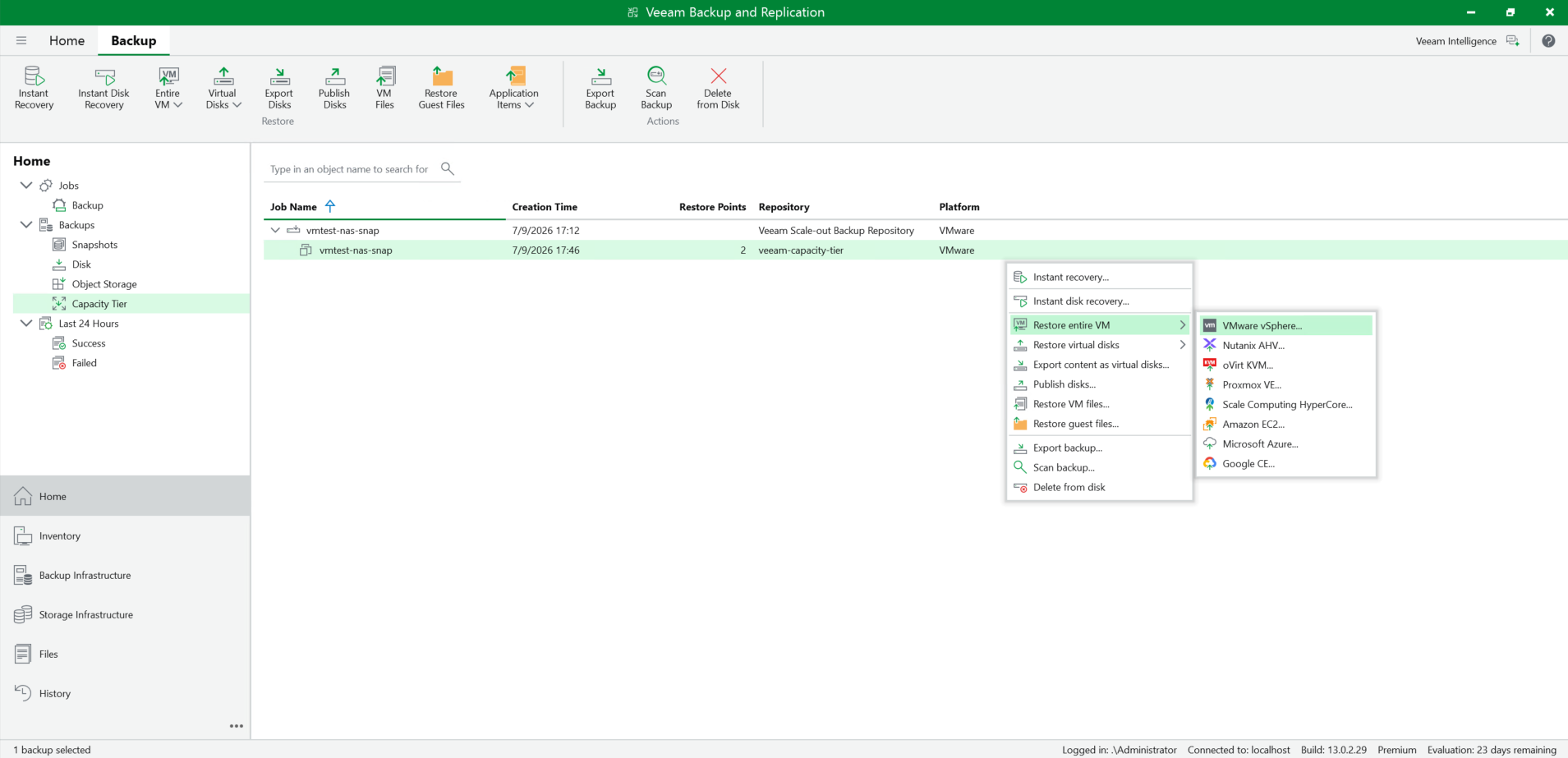Click the Instant Recovery ribbon icon
1568x758 pixels.
(x=34, y=76)
